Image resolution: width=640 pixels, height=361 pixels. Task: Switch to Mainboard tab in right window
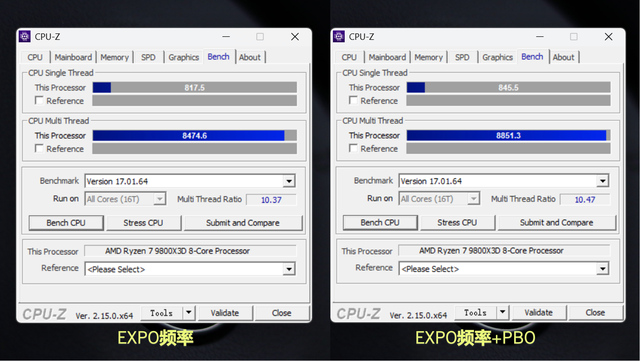387,57
